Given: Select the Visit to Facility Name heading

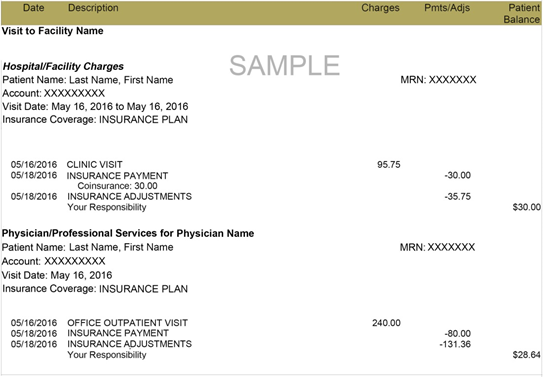Looking at the screenshot, I should pyautogui.click(x=52, y=31).
